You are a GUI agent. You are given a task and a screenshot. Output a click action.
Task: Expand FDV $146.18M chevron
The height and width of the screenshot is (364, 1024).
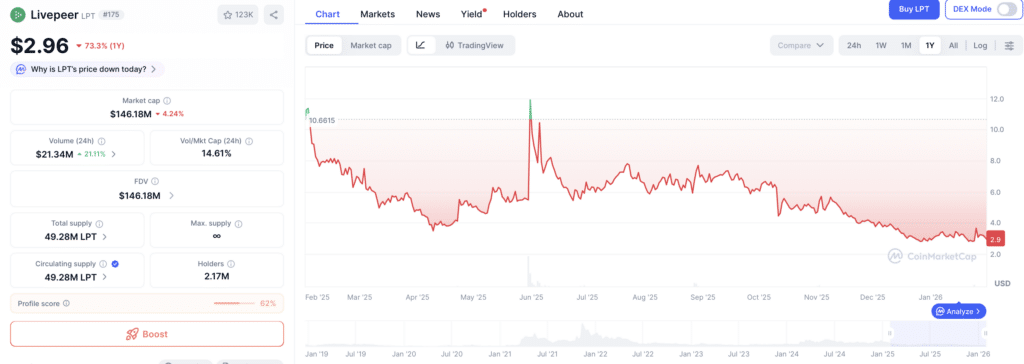[171, 195]
